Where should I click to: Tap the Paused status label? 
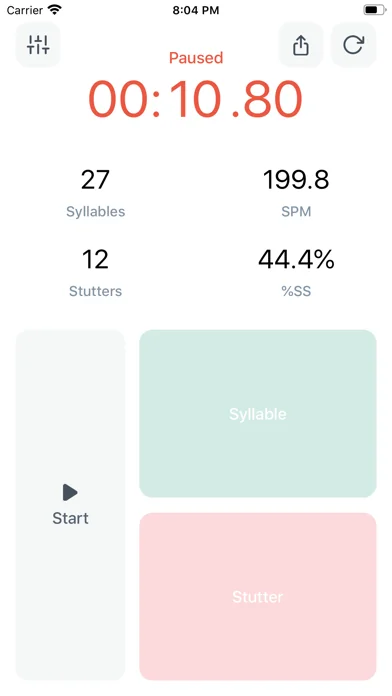pyautogui.click(x=196, y=58)
